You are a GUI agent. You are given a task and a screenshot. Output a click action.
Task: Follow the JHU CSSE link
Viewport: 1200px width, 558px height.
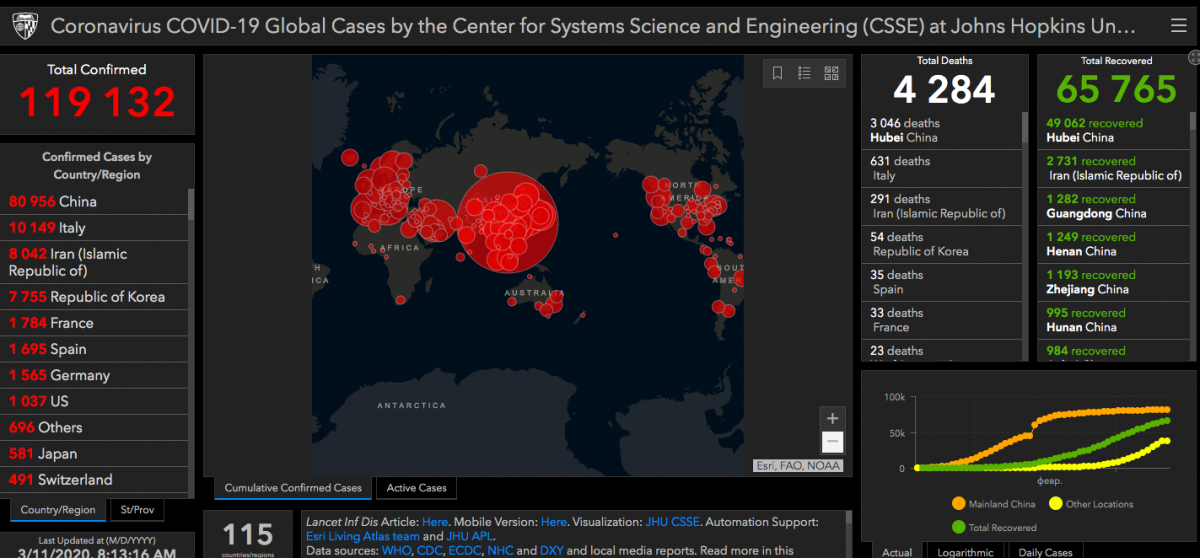coord(671,522)
